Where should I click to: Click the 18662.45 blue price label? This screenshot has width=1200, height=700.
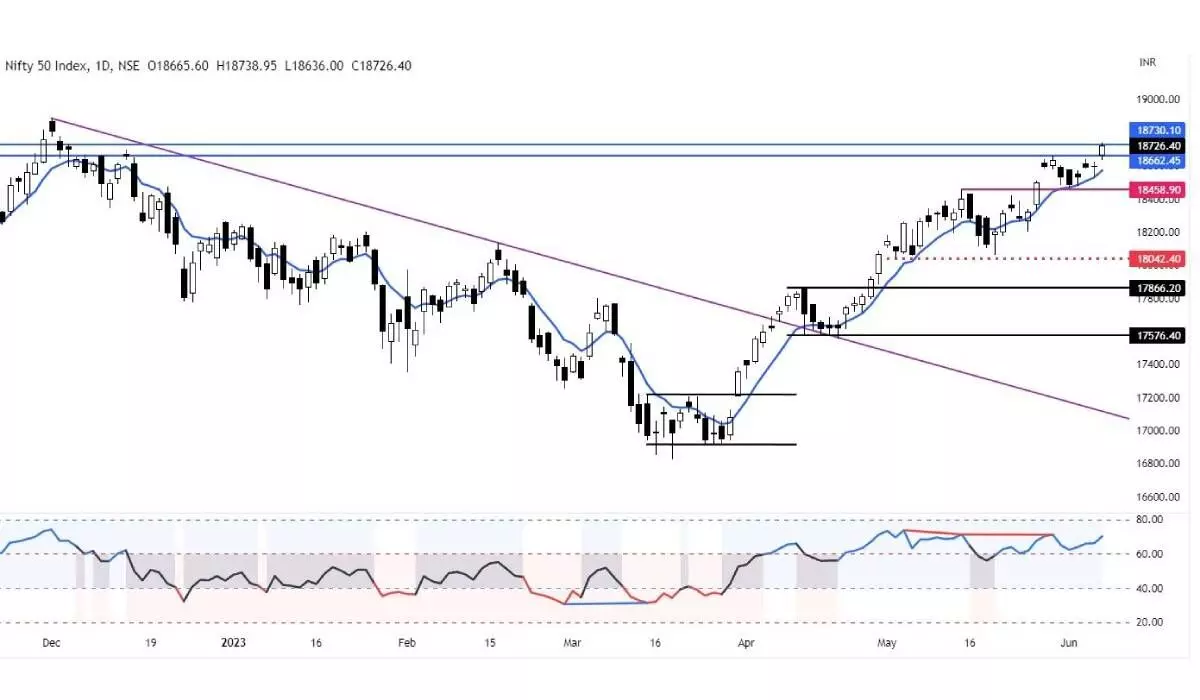[x=1159, y=160]
